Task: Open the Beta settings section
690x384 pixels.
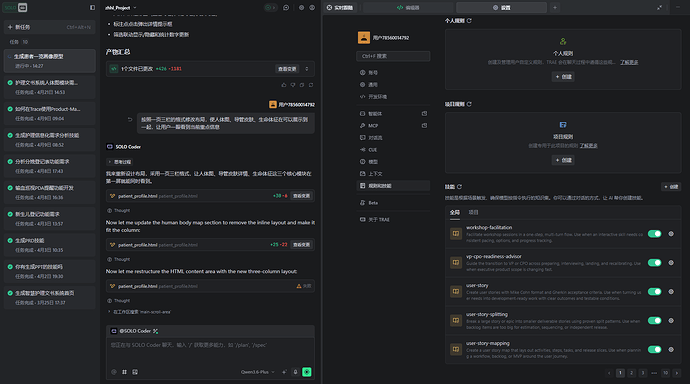Action: tap(393, 203)
